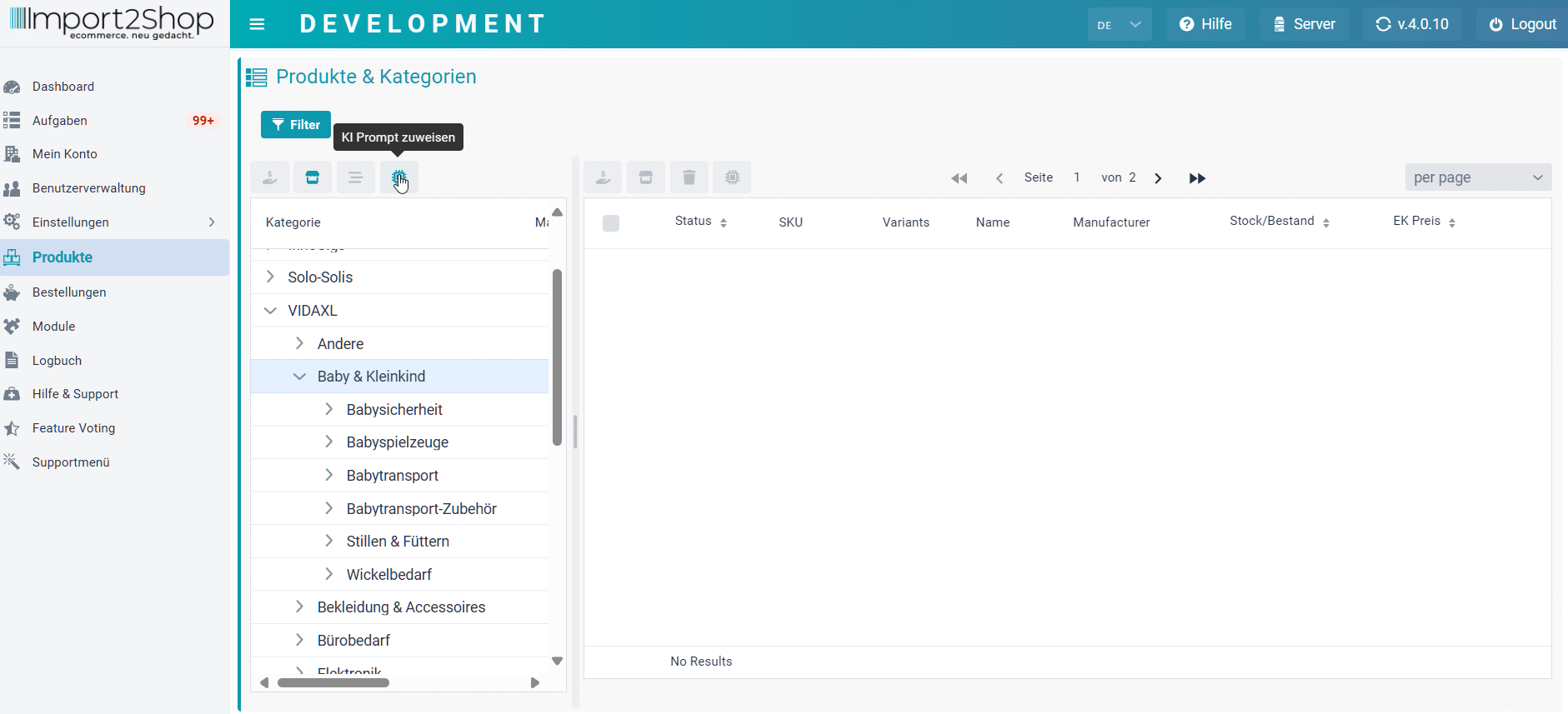Image resolution: width=1568 pixels, height=714 pixels.
Task: Jump to first page with double arrow
Action: tap(959, 178)
